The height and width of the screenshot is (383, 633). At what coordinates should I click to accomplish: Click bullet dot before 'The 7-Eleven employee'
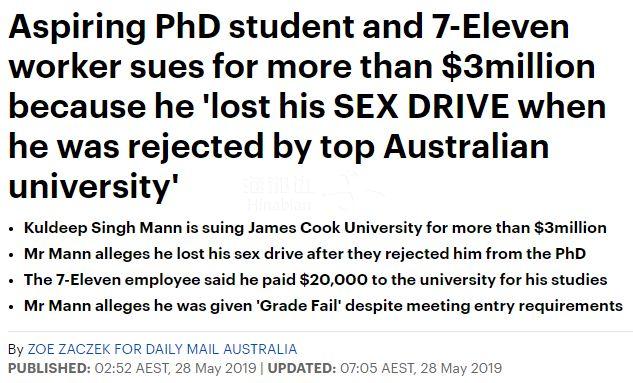[x=11, y=281]
